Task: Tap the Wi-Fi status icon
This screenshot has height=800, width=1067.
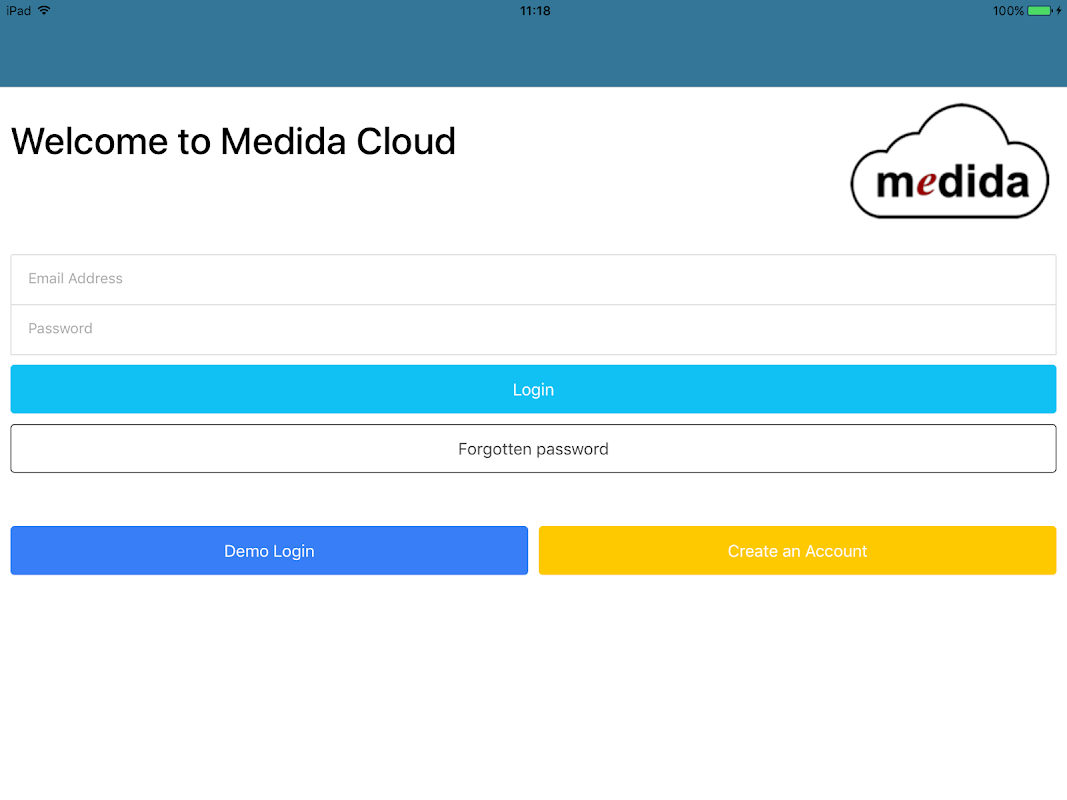Action: (44, 10)
